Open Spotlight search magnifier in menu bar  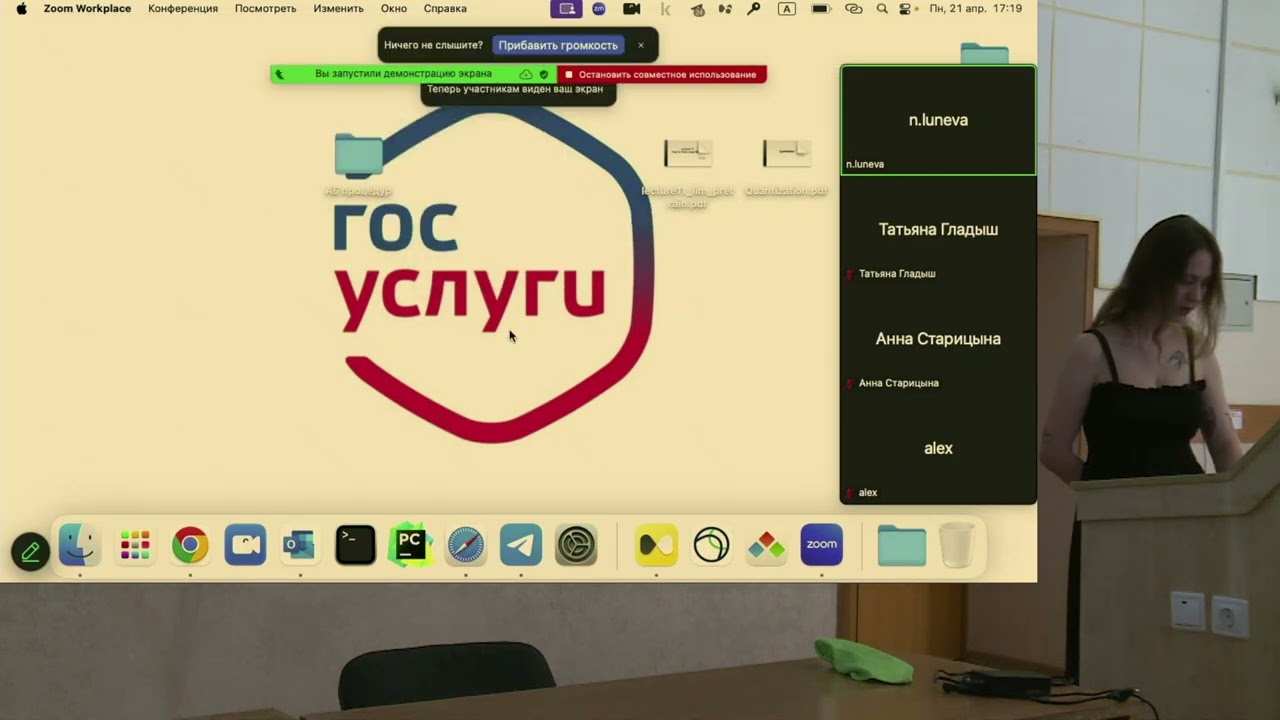(x=882, y=9)
